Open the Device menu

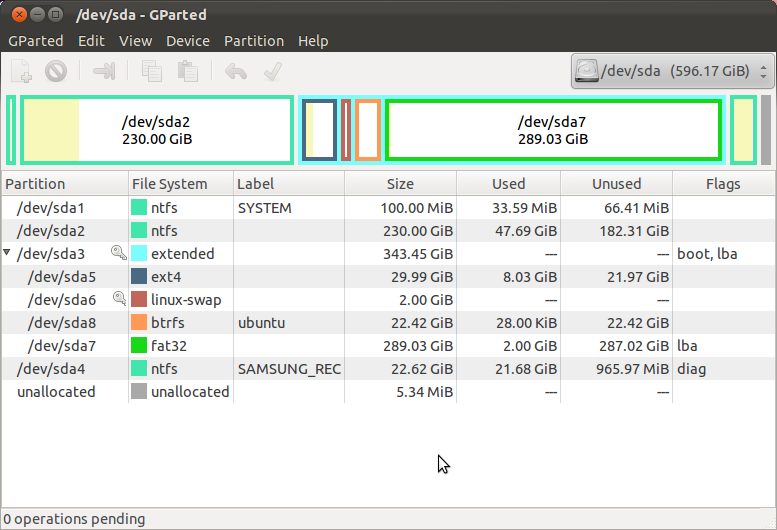click(x=187, y=41)
